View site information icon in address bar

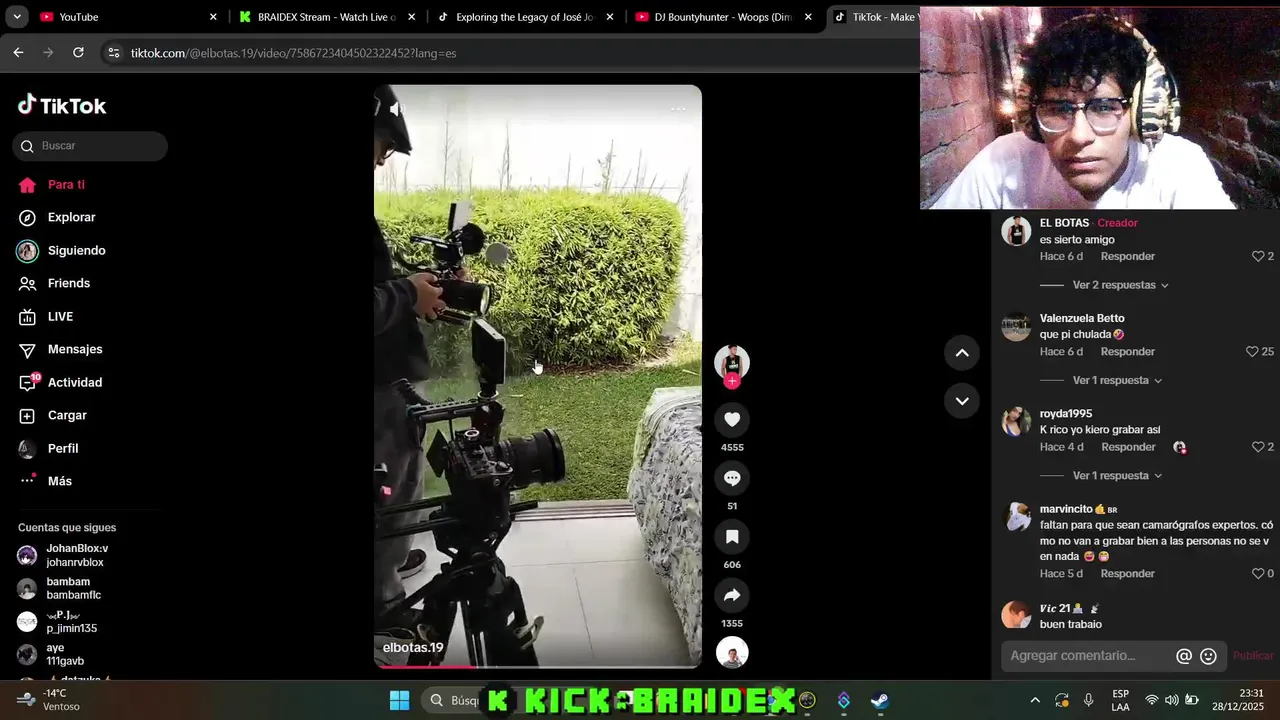coord(114,53)
